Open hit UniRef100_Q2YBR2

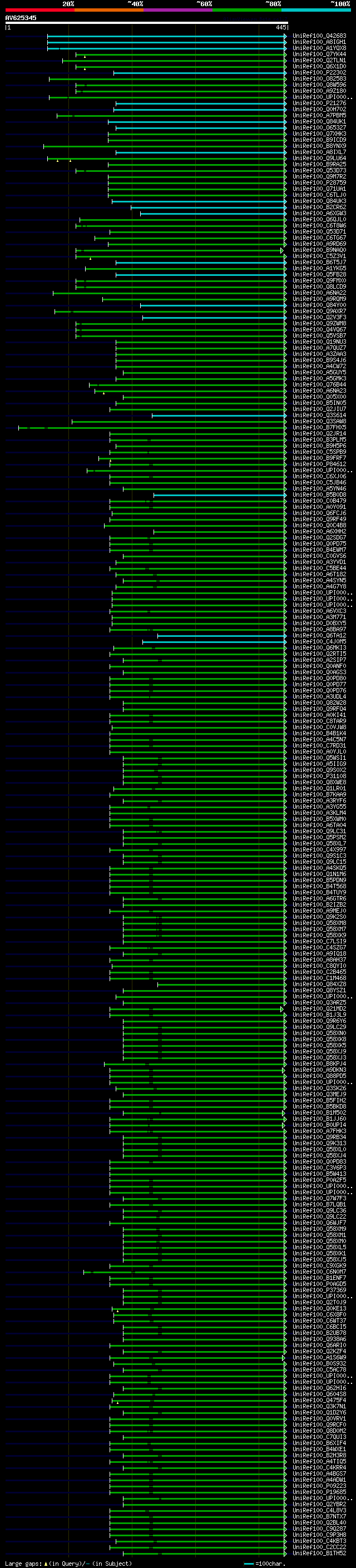(x=319, y=1504)
